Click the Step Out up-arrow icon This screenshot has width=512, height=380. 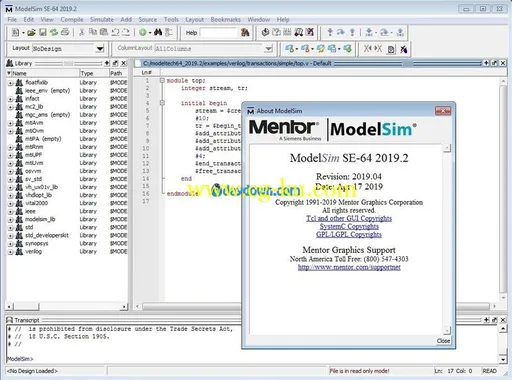352,32
